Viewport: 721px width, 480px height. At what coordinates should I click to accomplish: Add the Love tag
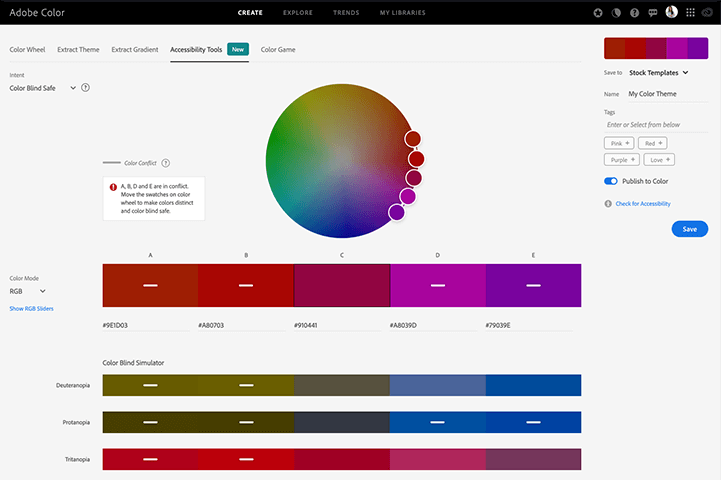(659, 160)
